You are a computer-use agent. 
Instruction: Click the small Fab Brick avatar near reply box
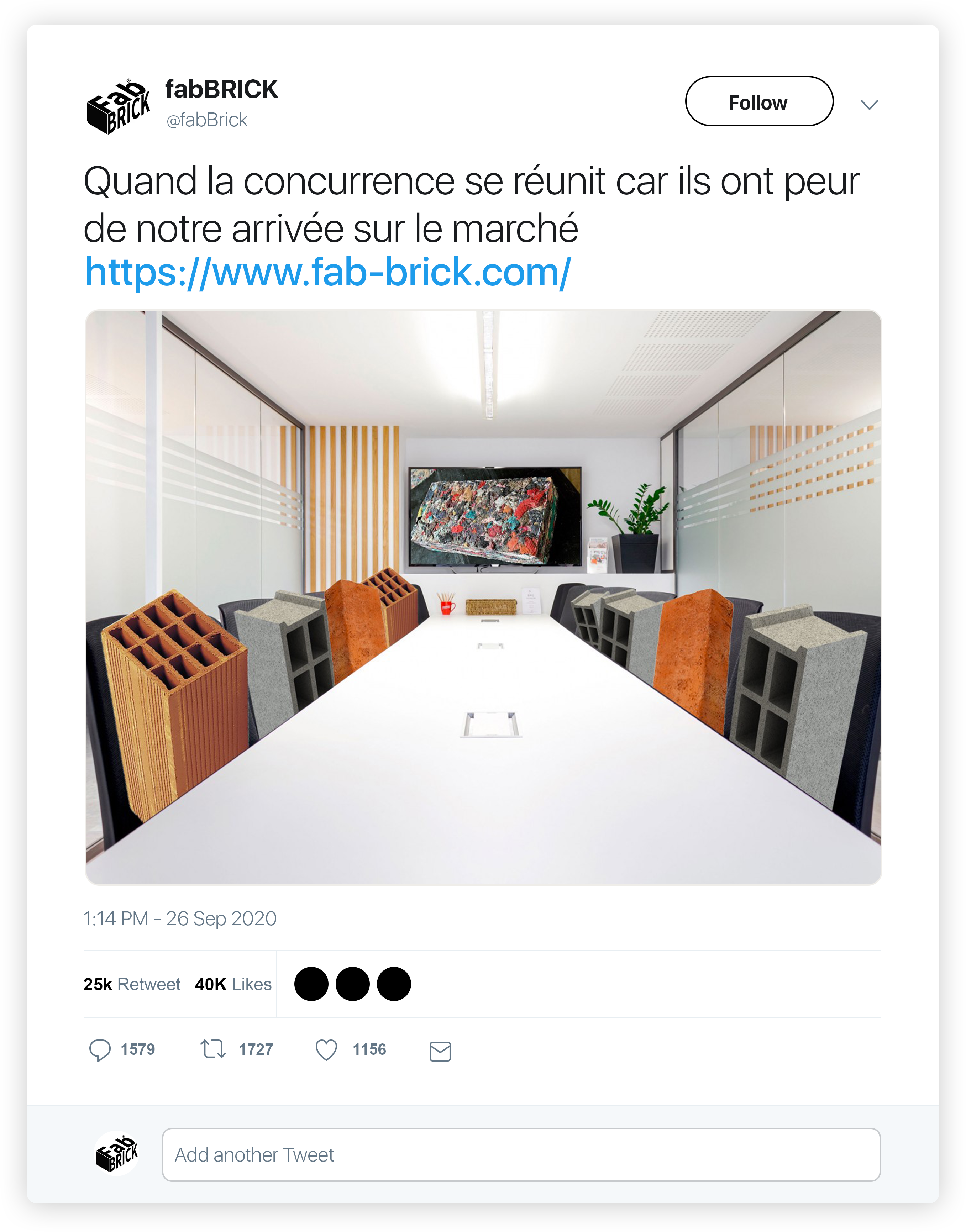tap(117, 1153)
